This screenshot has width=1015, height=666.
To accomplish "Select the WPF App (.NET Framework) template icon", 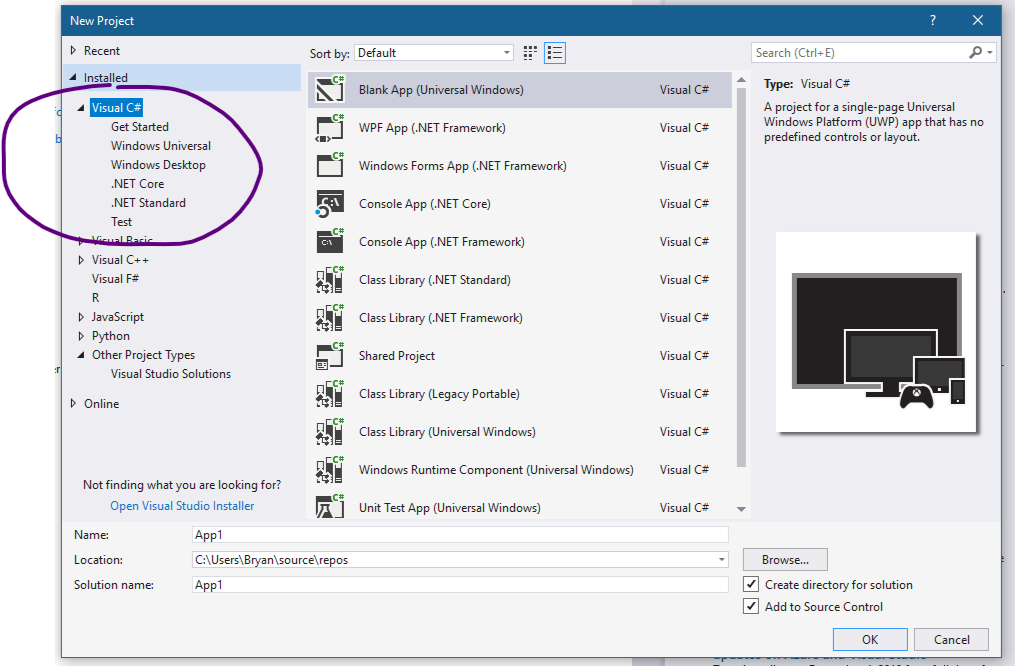I will (330, 128).
